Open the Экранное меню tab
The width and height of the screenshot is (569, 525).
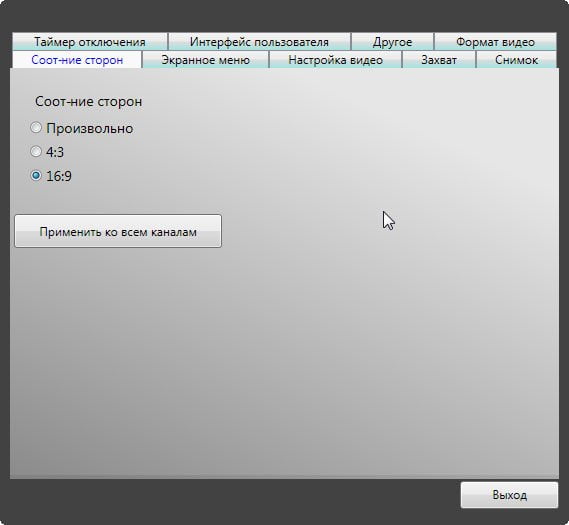click(205, 60)
